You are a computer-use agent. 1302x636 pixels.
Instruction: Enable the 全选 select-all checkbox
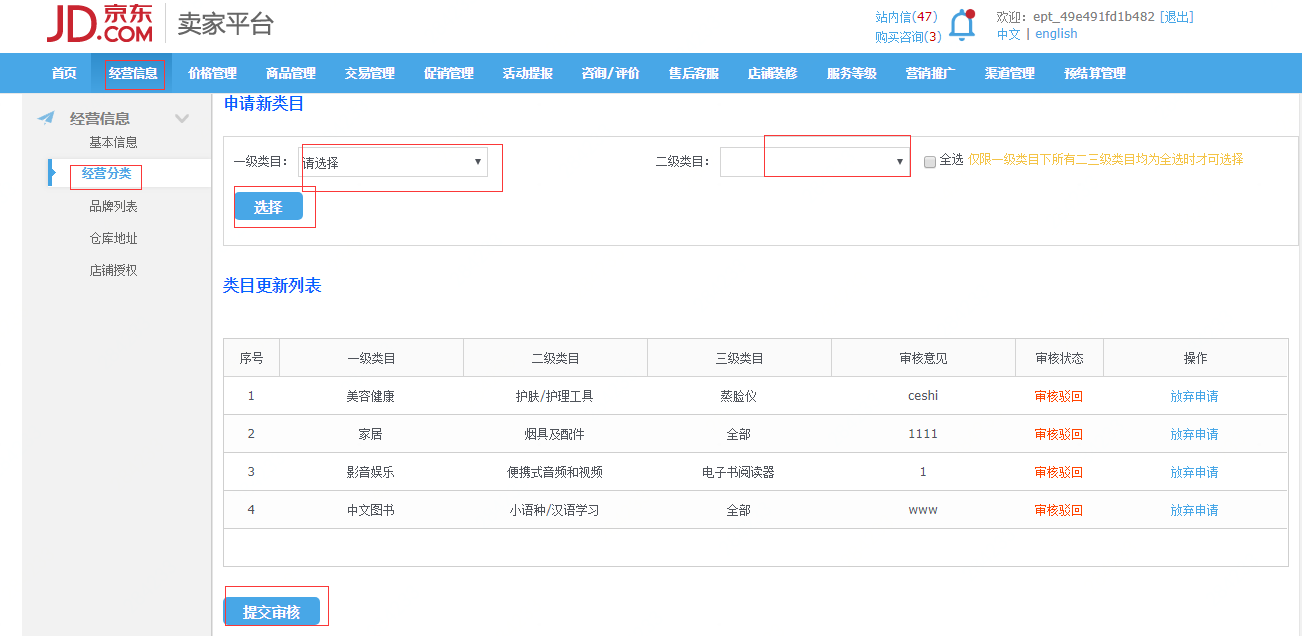(929, 161)
